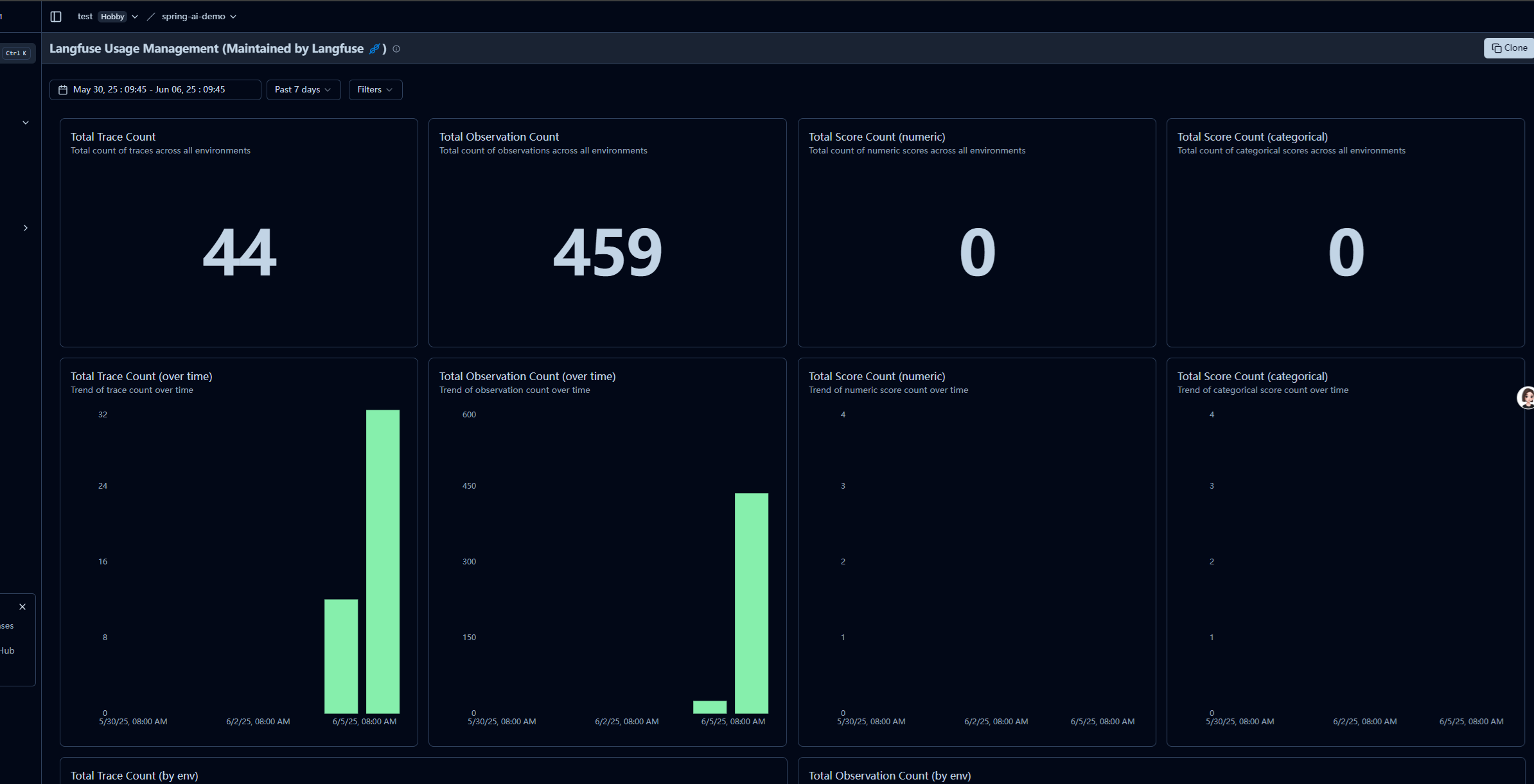
Task: Select the Total Trace Count 44 card
Action: point(239,232)
